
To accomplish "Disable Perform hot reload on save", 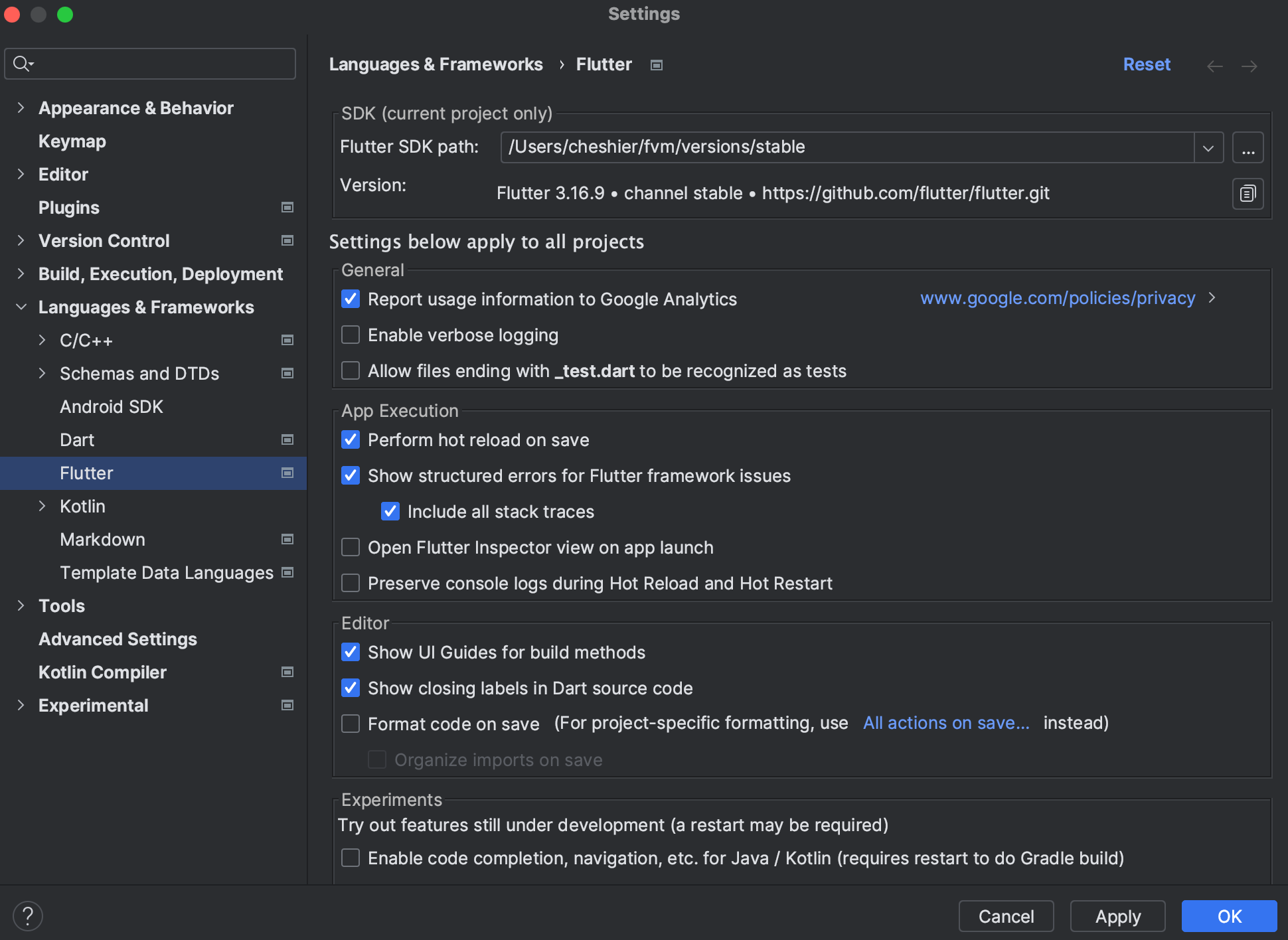I will [x=351, y=439].
